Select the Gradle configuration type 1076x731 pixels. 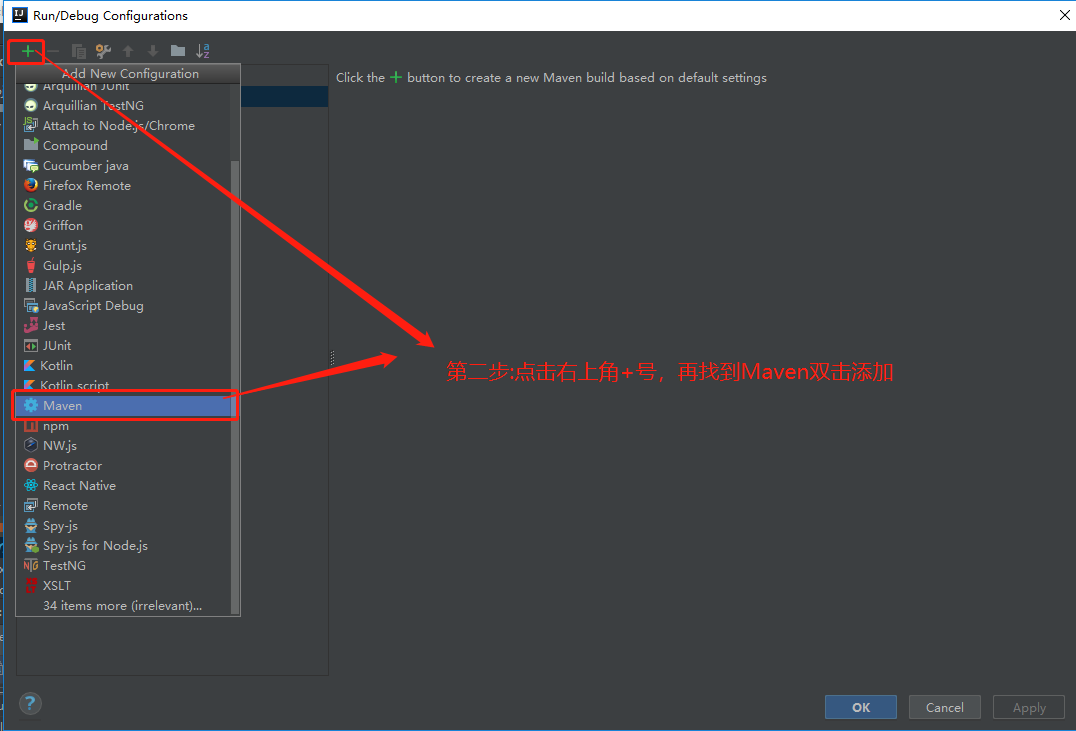[x=62, y=205]
